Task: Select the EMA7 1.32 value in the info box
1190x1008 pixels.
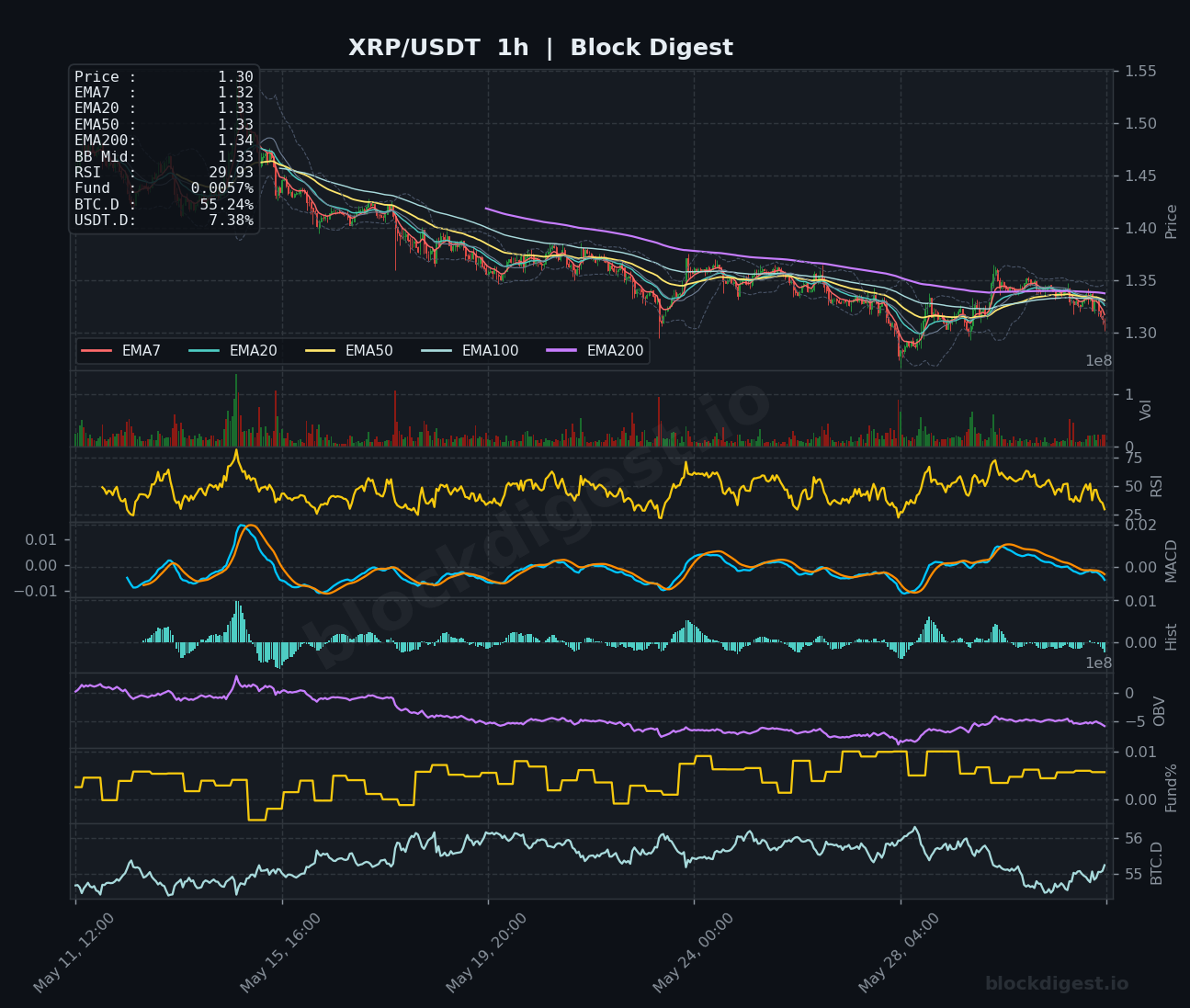Action: [235, 93]
